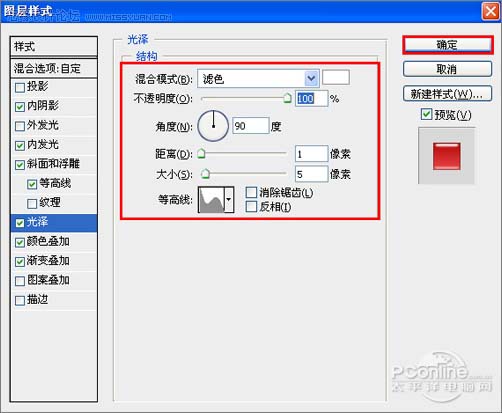The height and width of the screenshot is (413, 502).
Task: Toggle the 投影 checkbox
Action: [x=20, y=87]
